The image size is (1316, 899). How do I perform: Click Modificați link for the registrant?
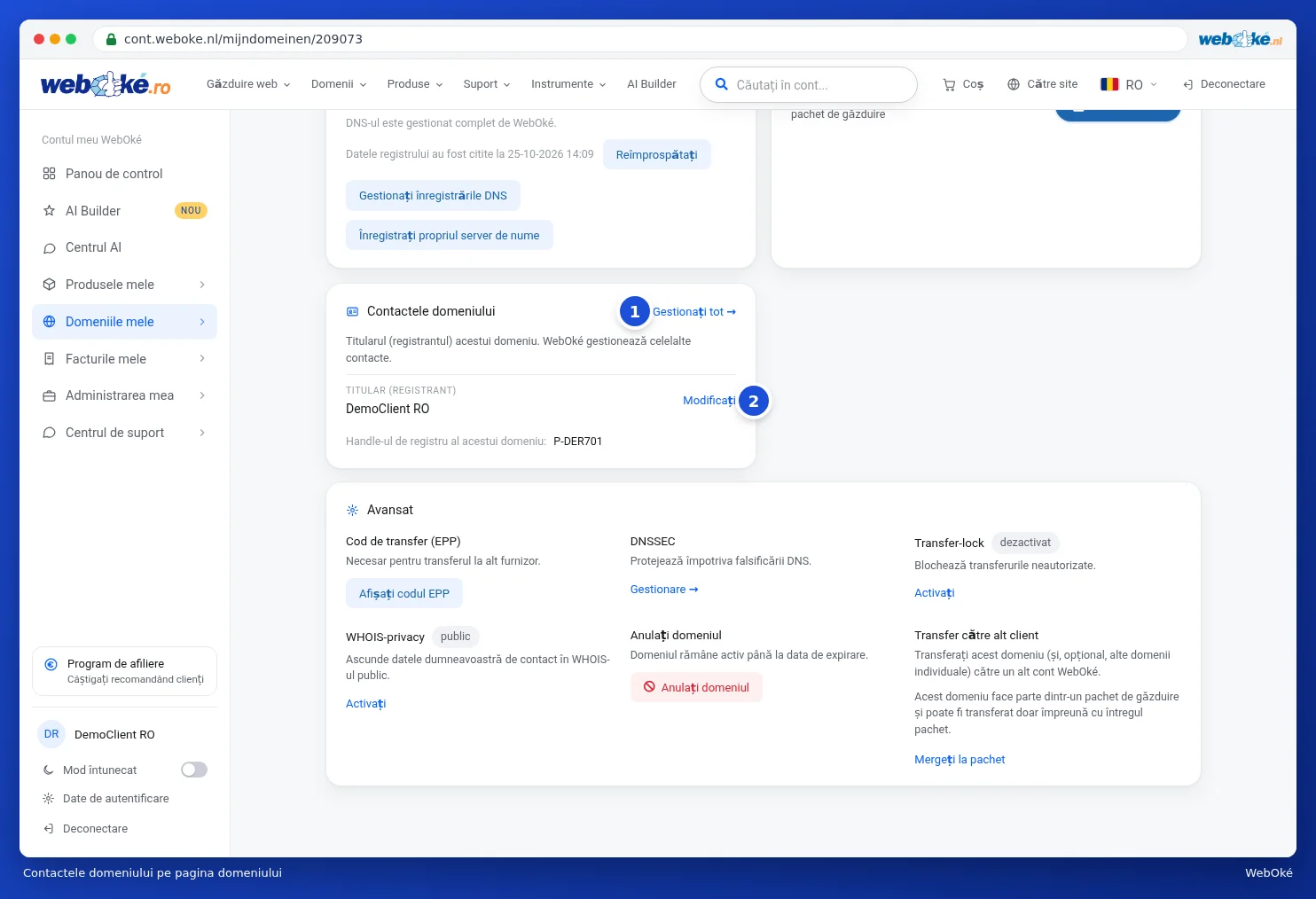[709, 401]
